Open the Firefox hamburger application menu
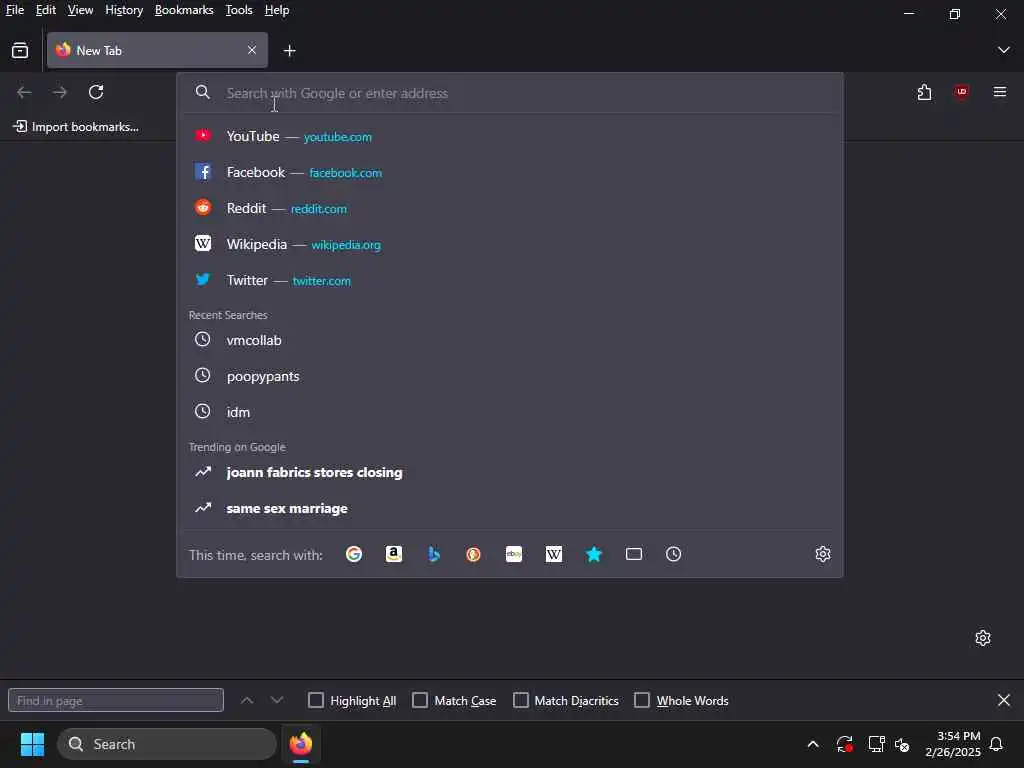The width and height of the screenshot is (1024, 768). 1000,92
